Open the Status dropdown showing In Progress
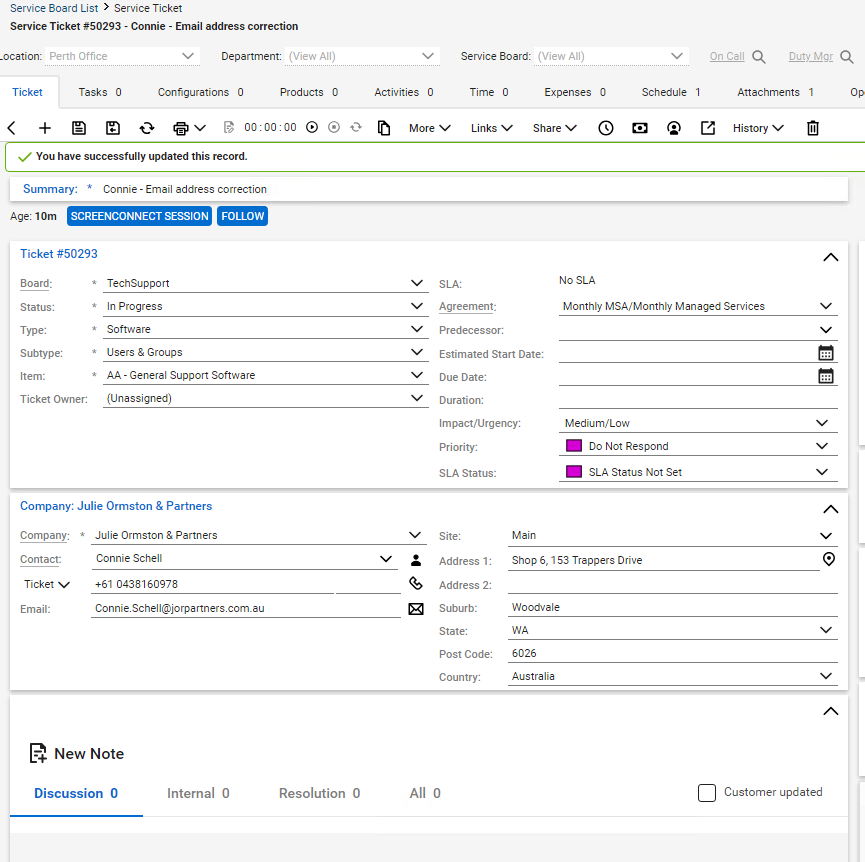Viewport: 865px width, 862px height. tap(266, 306)
